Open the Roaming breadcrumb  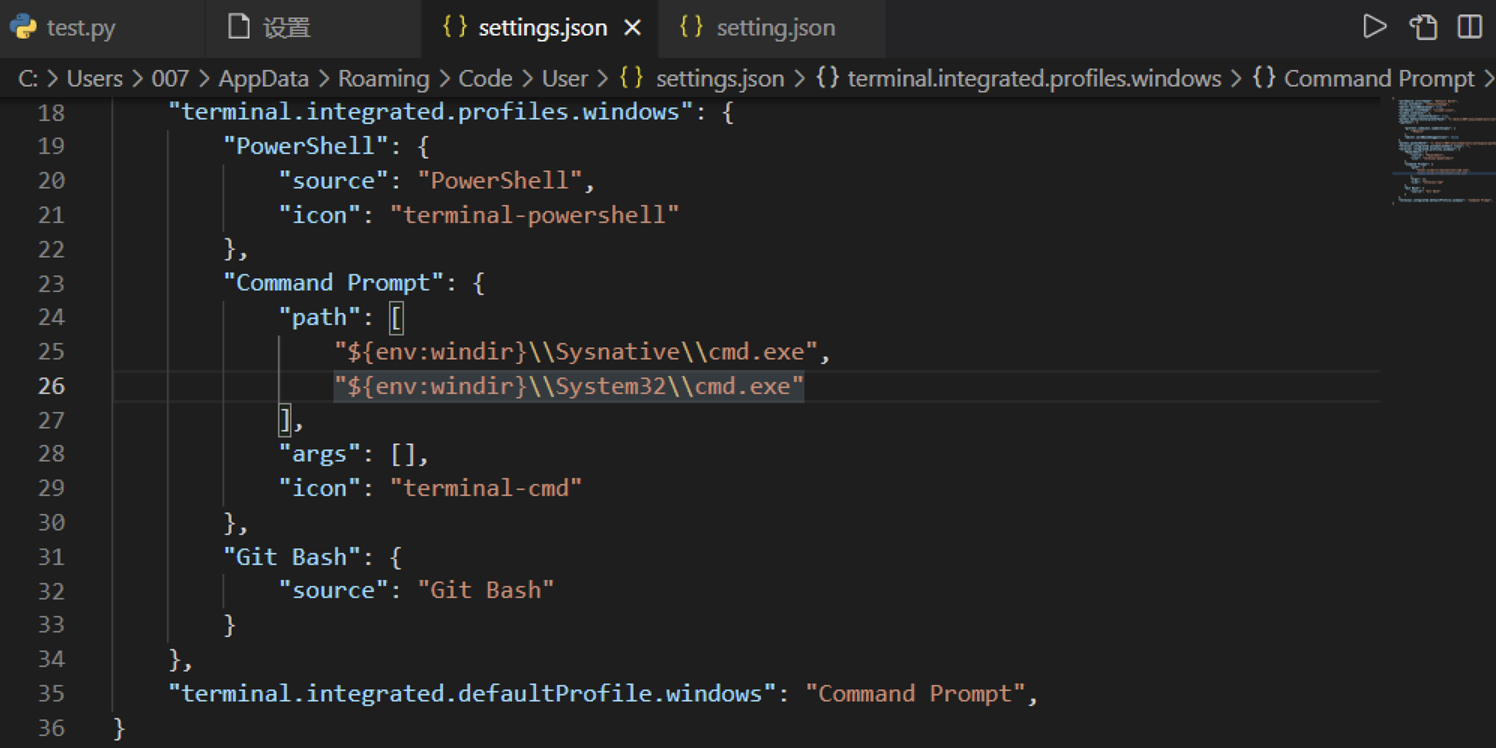click(x=383, y=78)
